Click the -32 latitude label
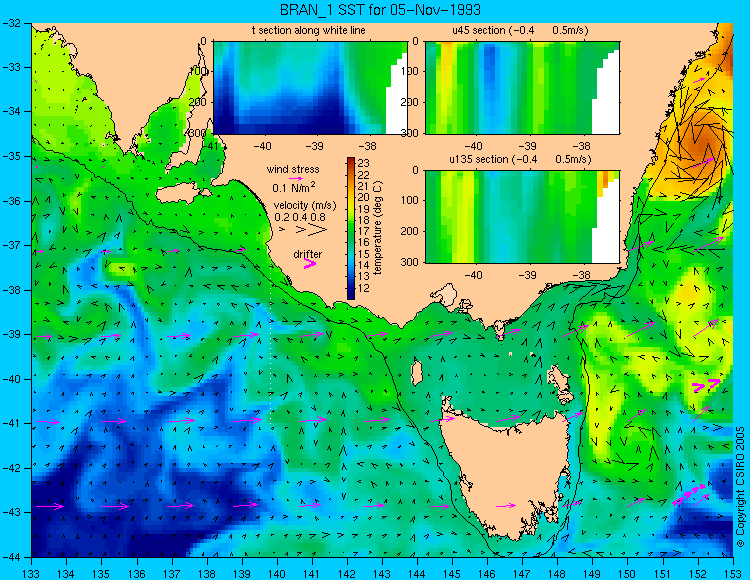Viewport: 750px width, 580px height. pyautogui.click(x=13, y=22)
